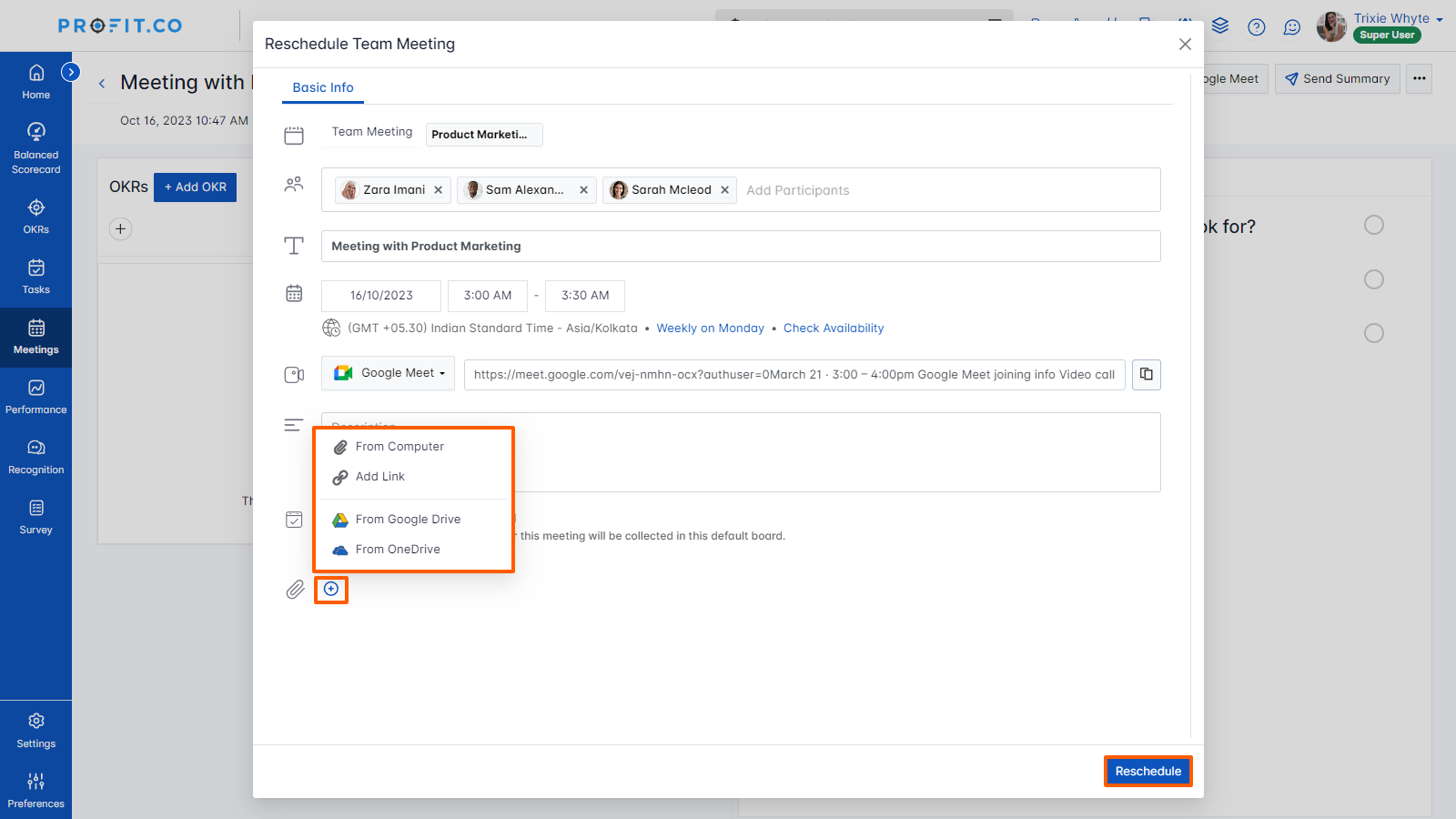The width and height of the screenshot is (1456, 819).
Task: Open the Performance section
Action: (x=35, y=397)
